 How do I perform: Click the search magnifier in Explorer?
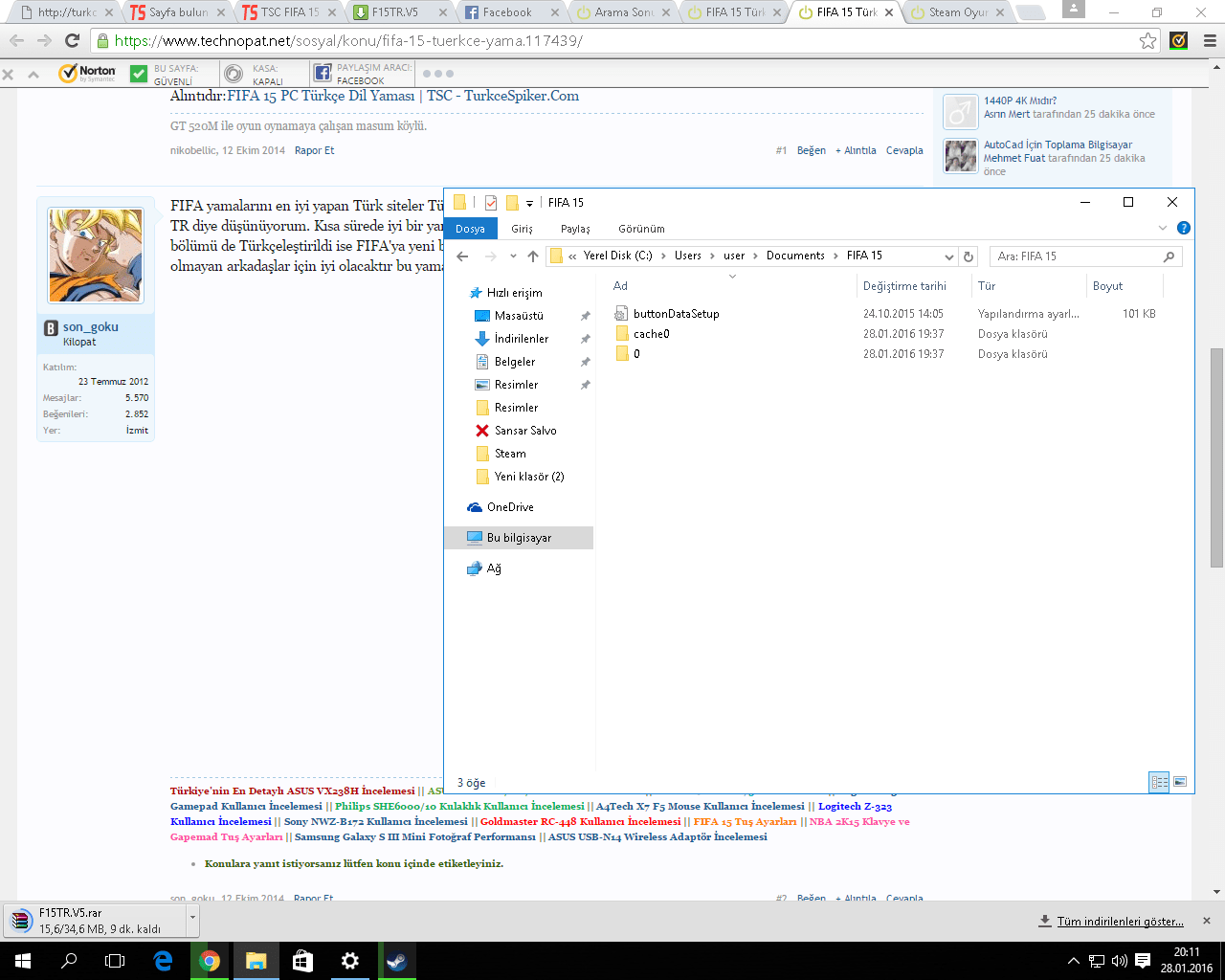pos(1169,256)
